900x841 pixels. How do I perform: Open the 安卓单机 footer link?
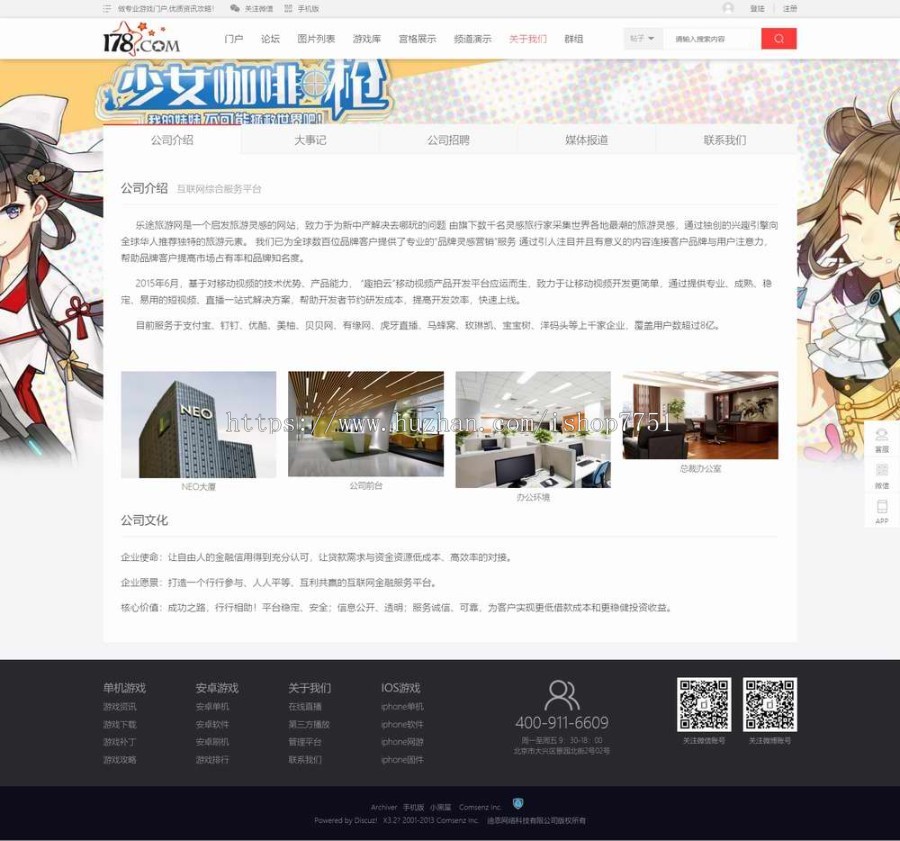[212, 707]
